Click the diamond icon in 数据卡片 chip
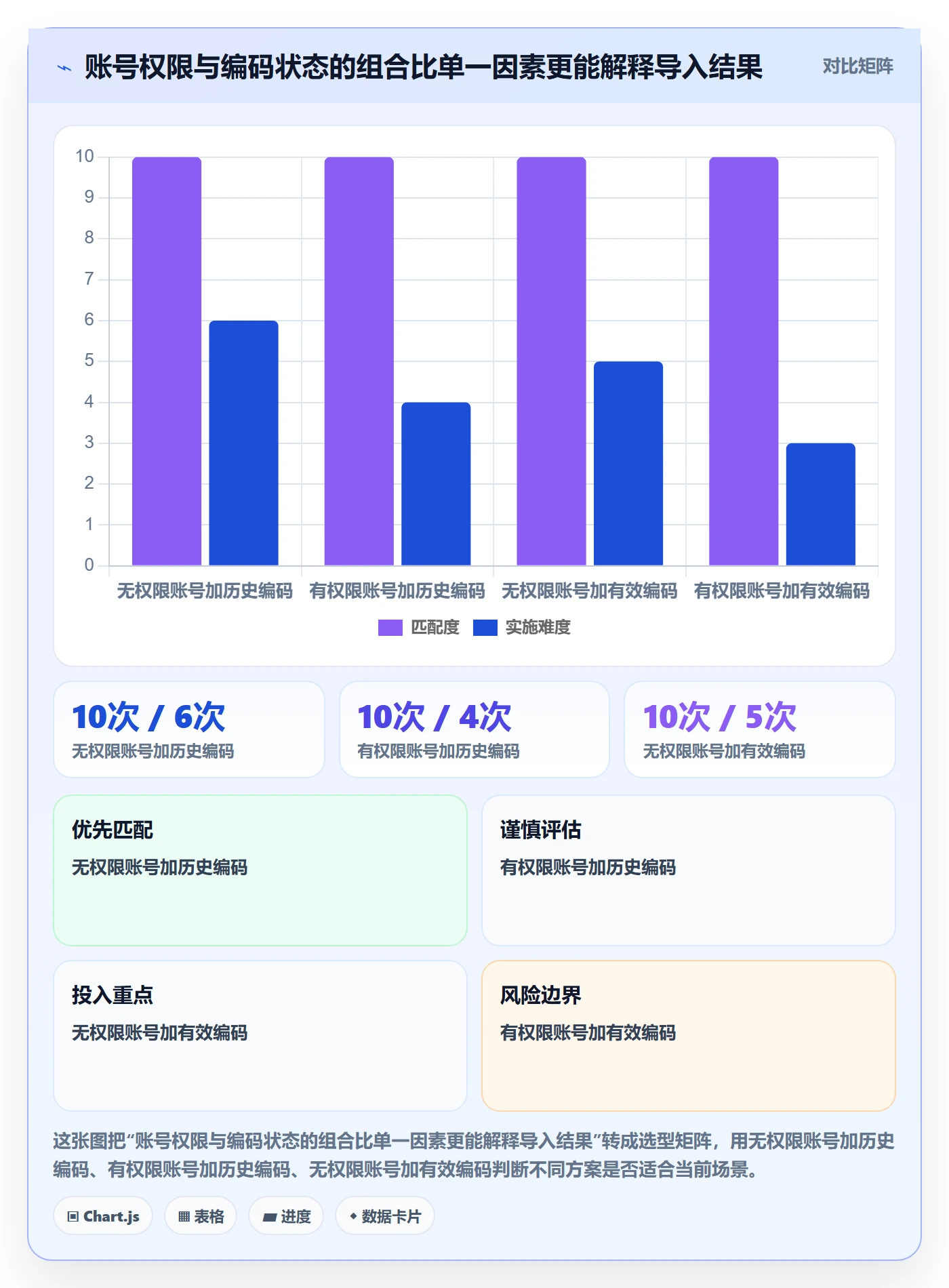This screenshot has height=1288, width=949. tap(353, 1217)
